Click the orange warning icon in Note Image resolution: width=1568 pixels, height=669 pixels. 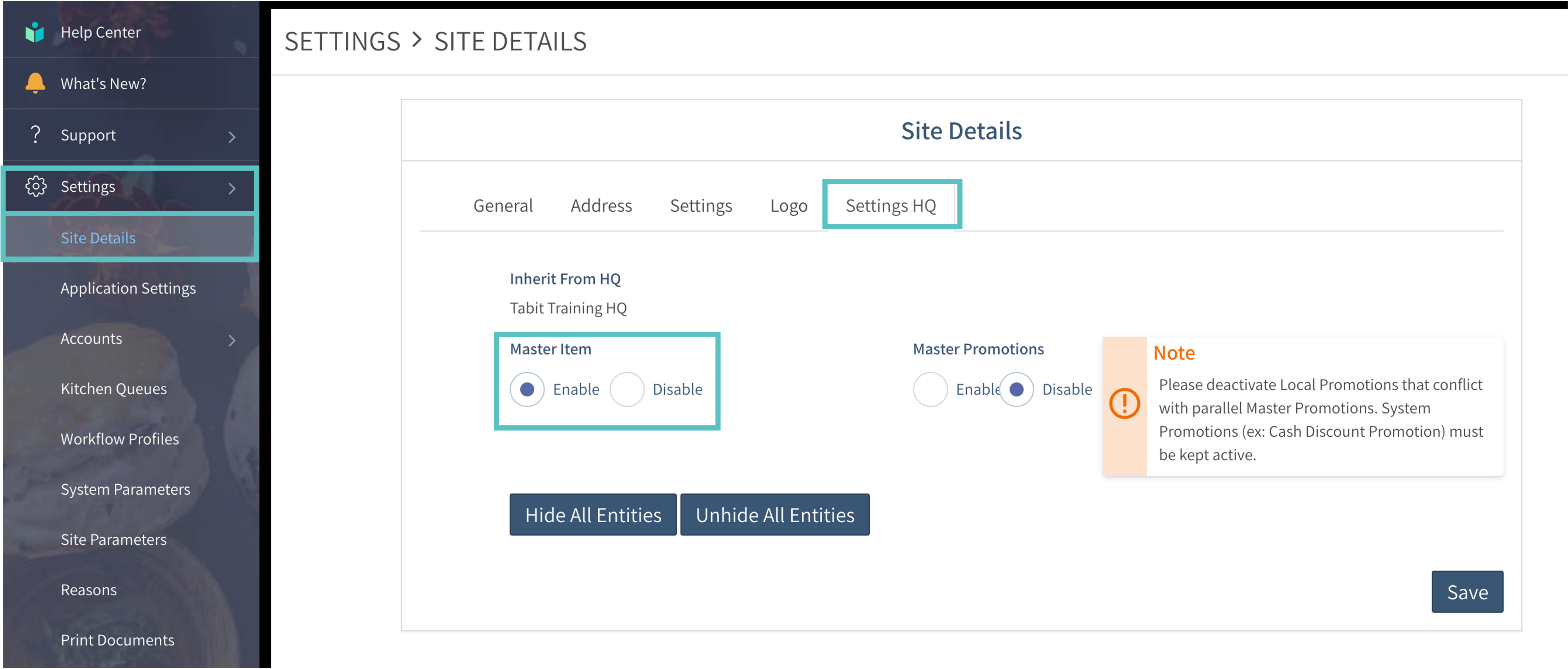tap(1124, 403)
